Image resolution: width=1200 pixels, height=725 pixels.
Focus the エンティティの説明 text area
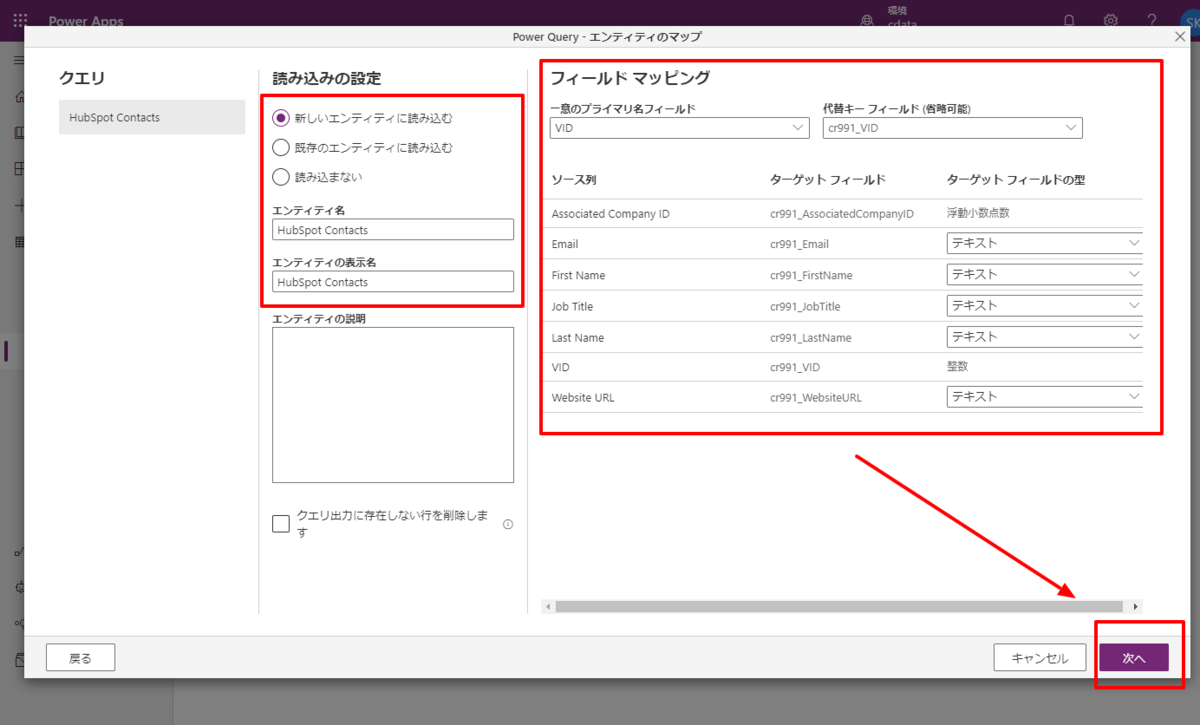click(393, 405)
